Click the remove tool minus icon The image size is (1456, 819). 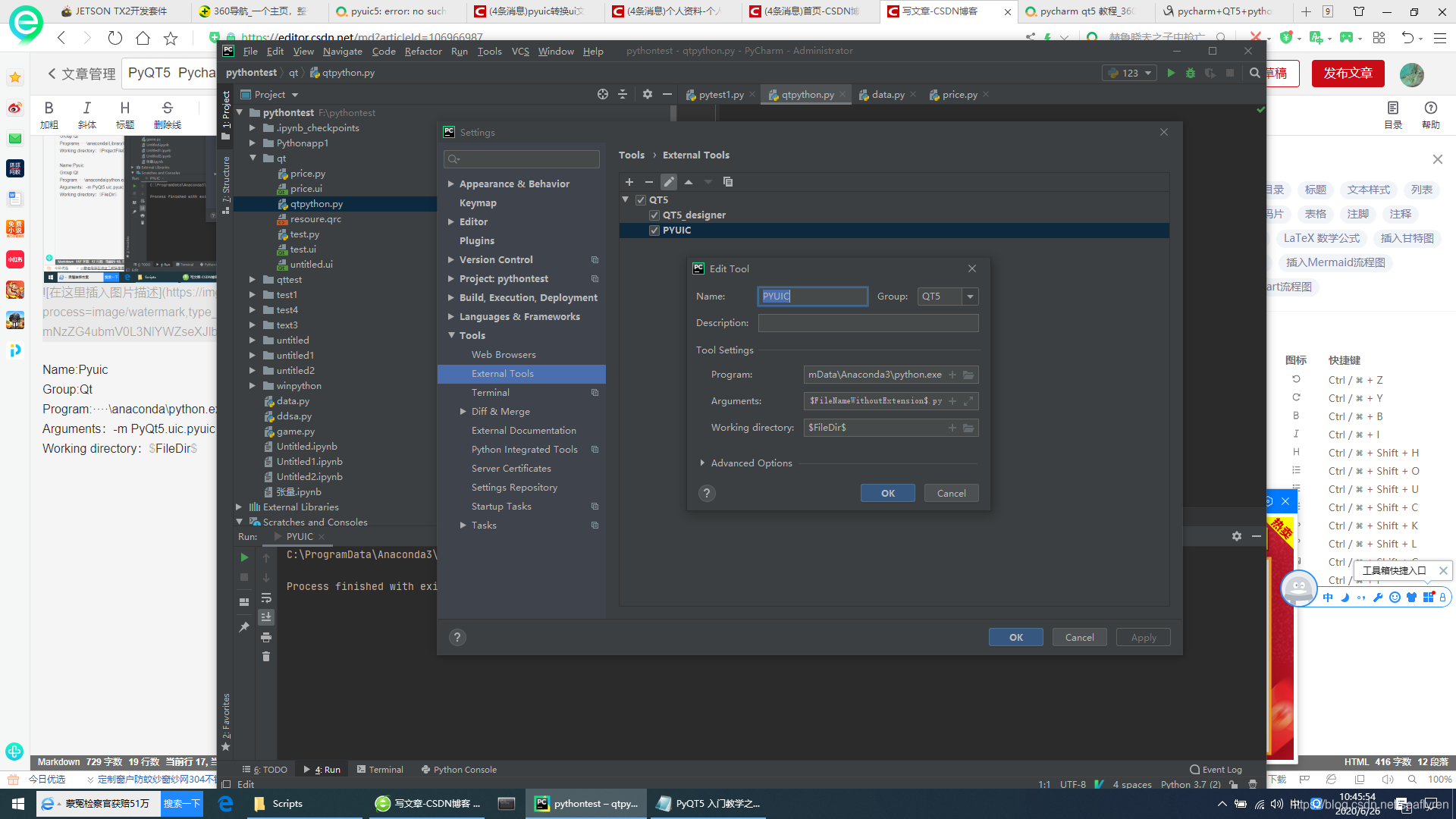click(648, 182)
